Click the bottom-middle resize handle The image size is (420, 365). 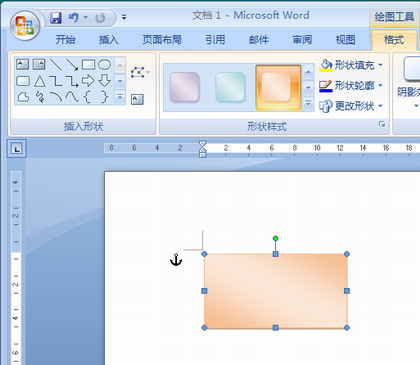(x=275, y=328)
